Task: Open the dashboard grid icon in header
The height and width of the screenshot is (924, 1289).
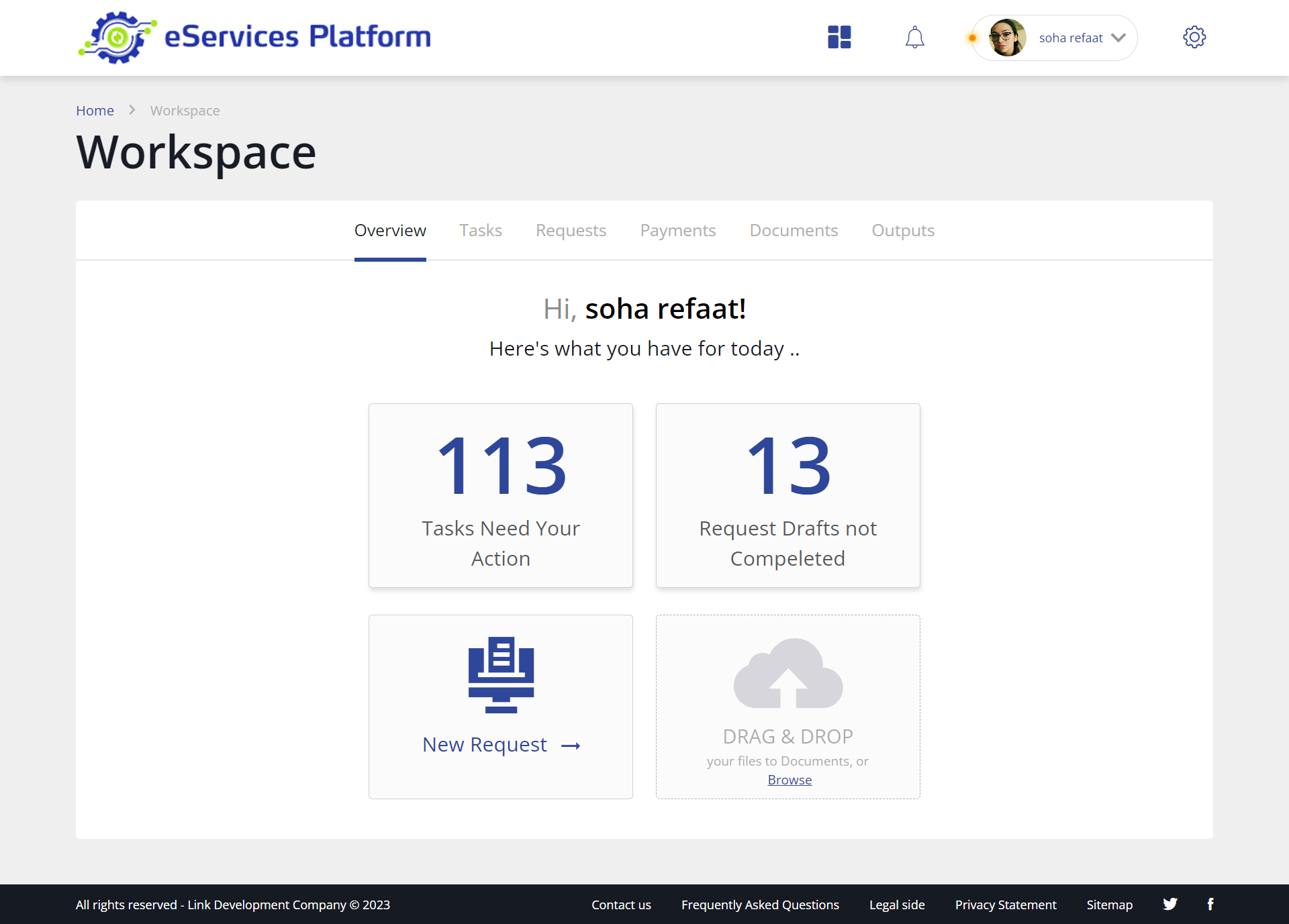Action: pyautogui.click(x=839, y=37)
